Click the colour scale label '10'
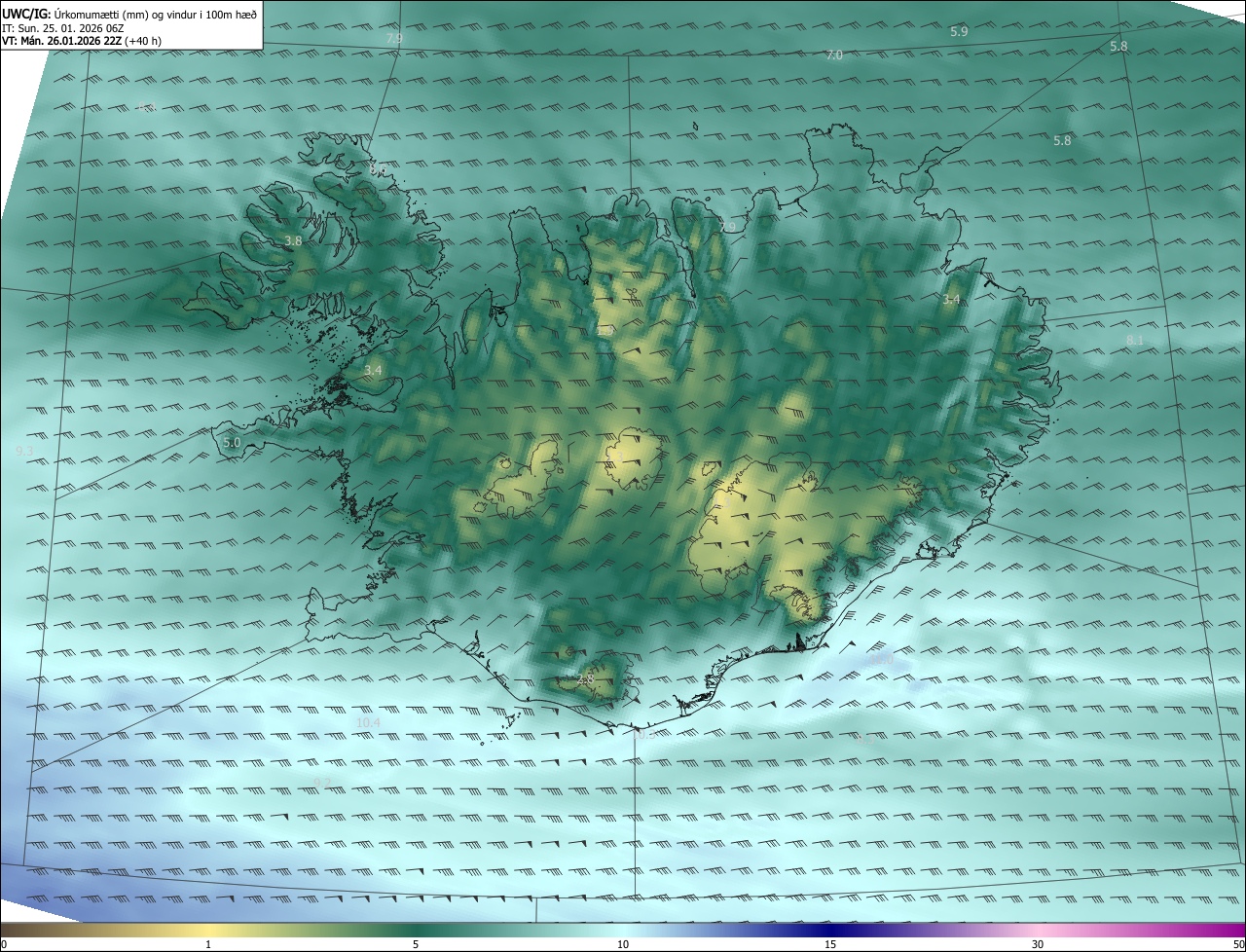This screenshot has height=952, width=1246. 623,944
